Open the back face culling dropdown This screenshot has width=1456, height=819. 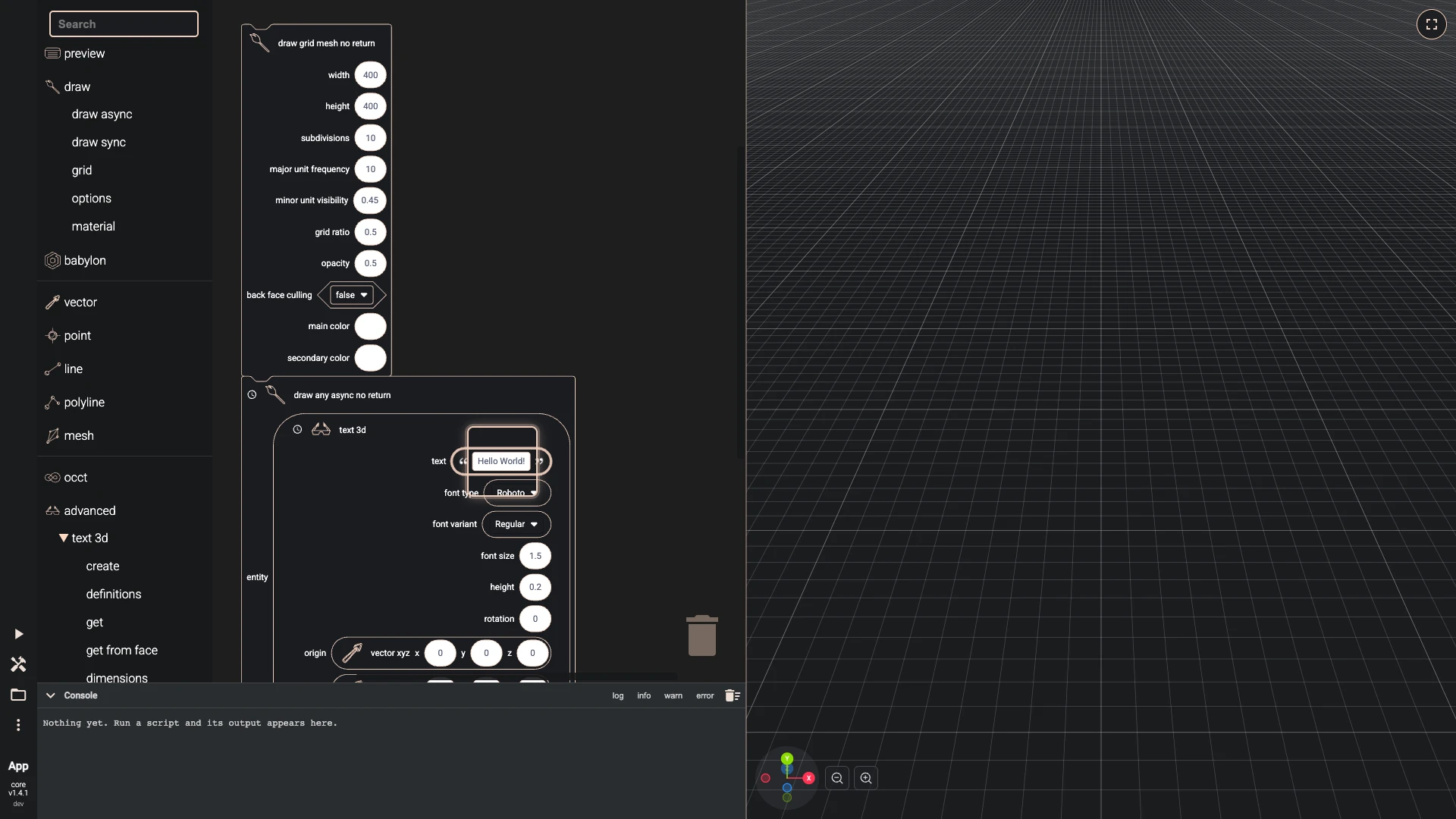point(352,295)
